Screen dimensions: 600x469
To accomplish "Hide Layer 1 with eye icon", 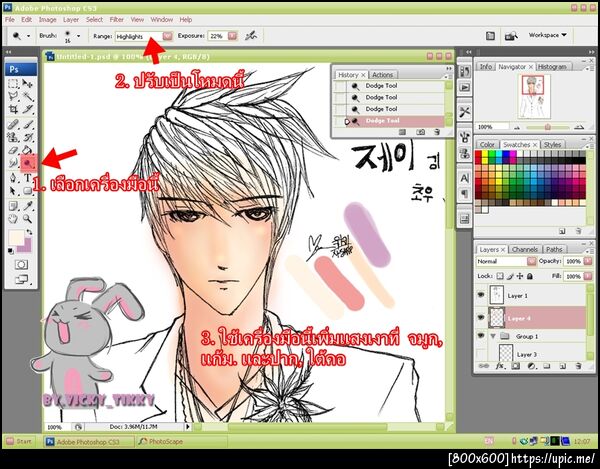I will click(481, 295).
